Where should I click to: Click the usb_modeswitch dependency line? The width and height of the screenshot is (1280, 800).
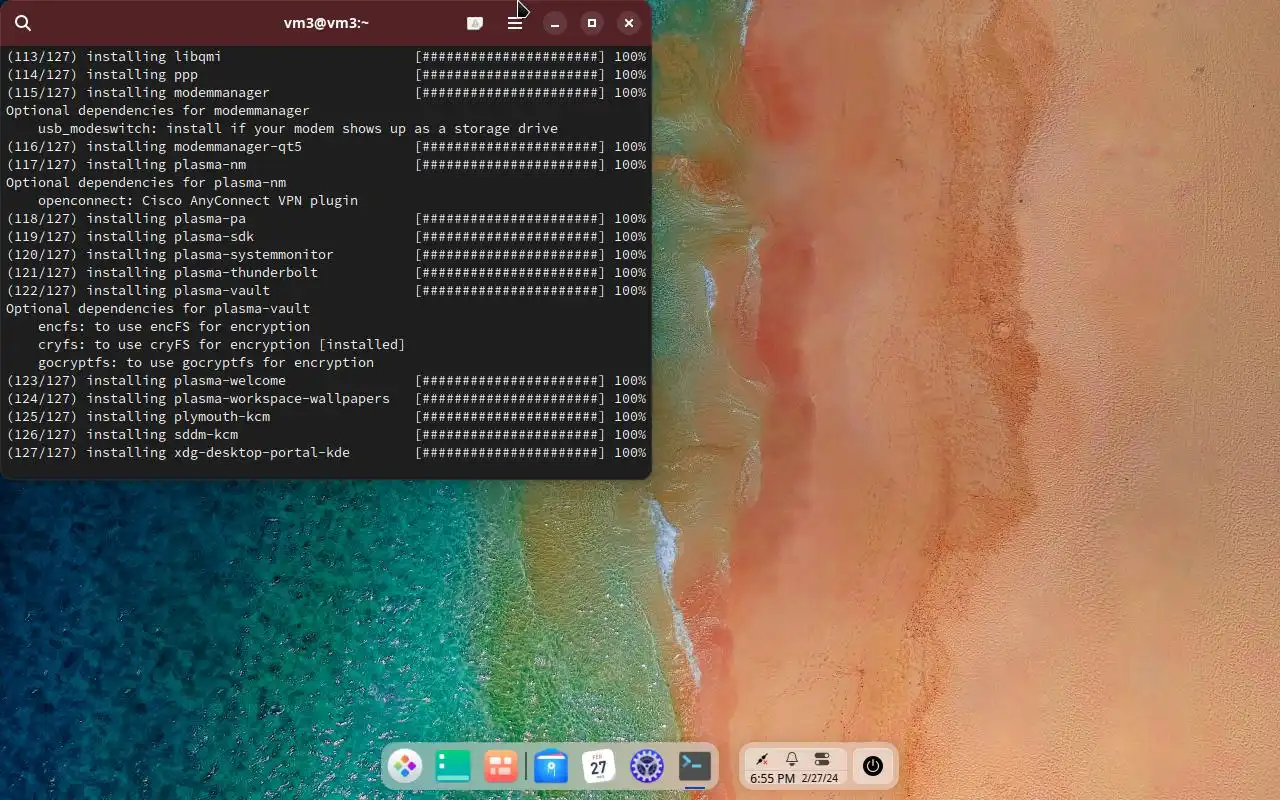point(298,129)
